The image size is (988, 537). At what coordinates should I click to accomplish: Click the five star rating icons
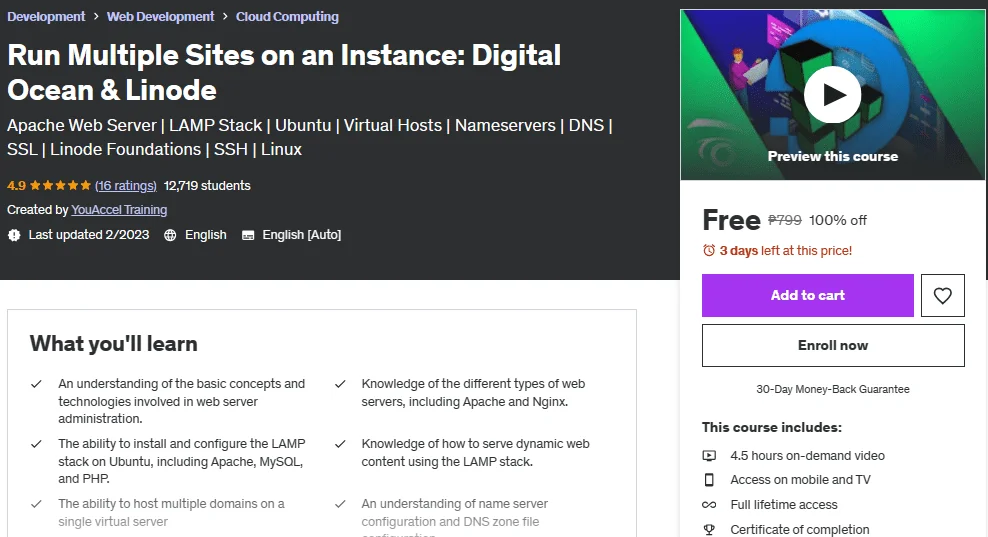click(x=60, y=185)
